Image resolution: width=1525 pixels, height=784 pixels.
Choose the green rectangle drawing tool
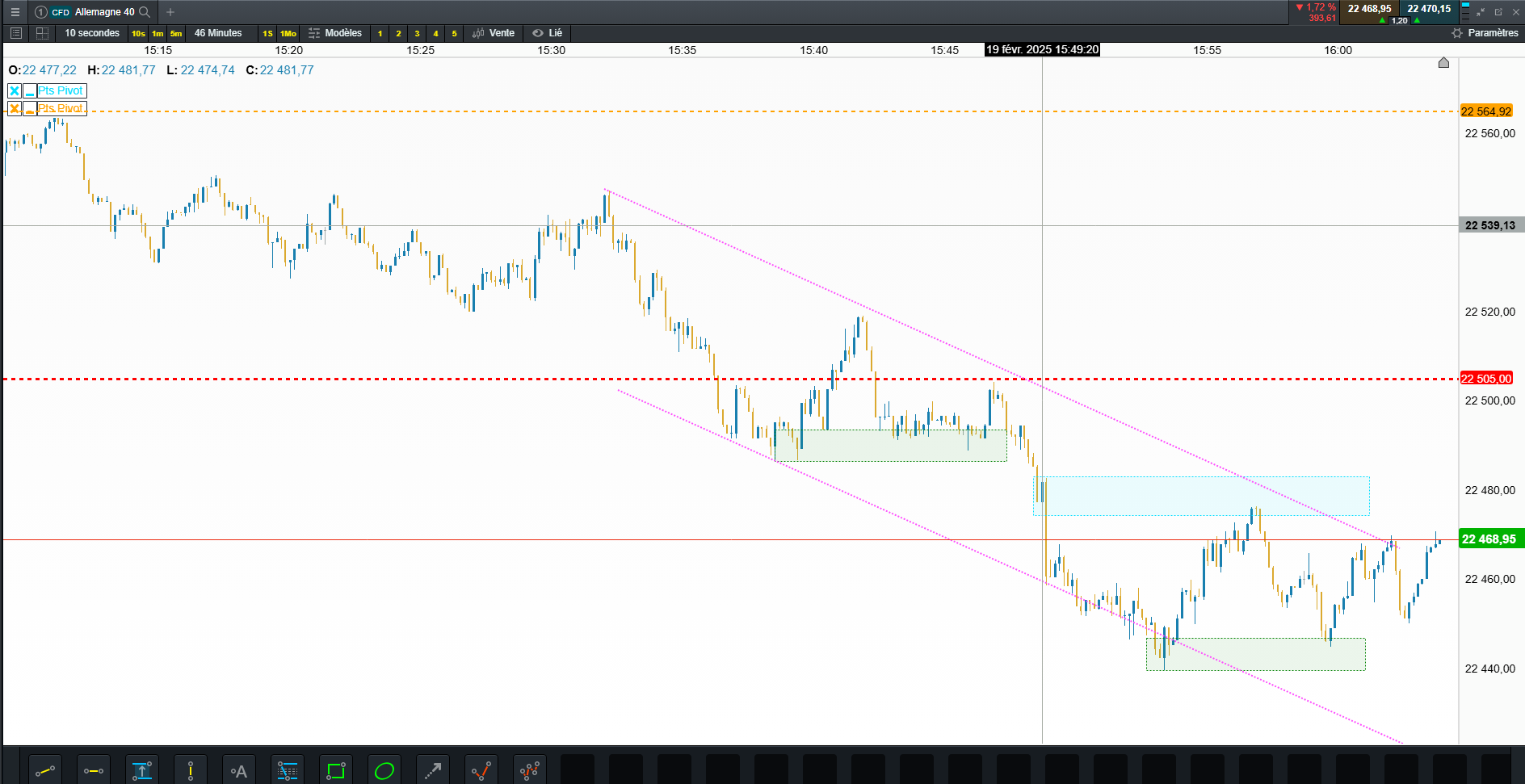click(x=336, y=771)
